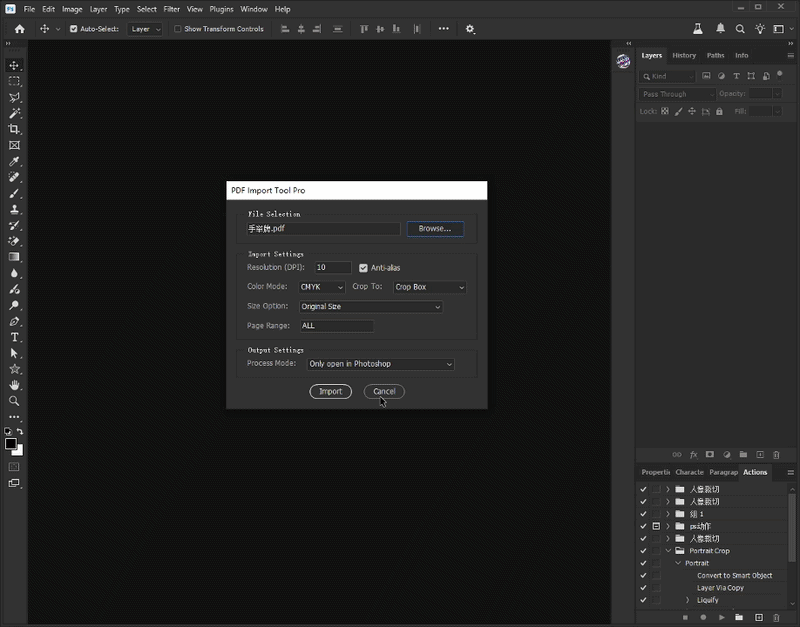The image size is (800, 627).
Task: Swap foreground and background colors
Action: (20, 432)
